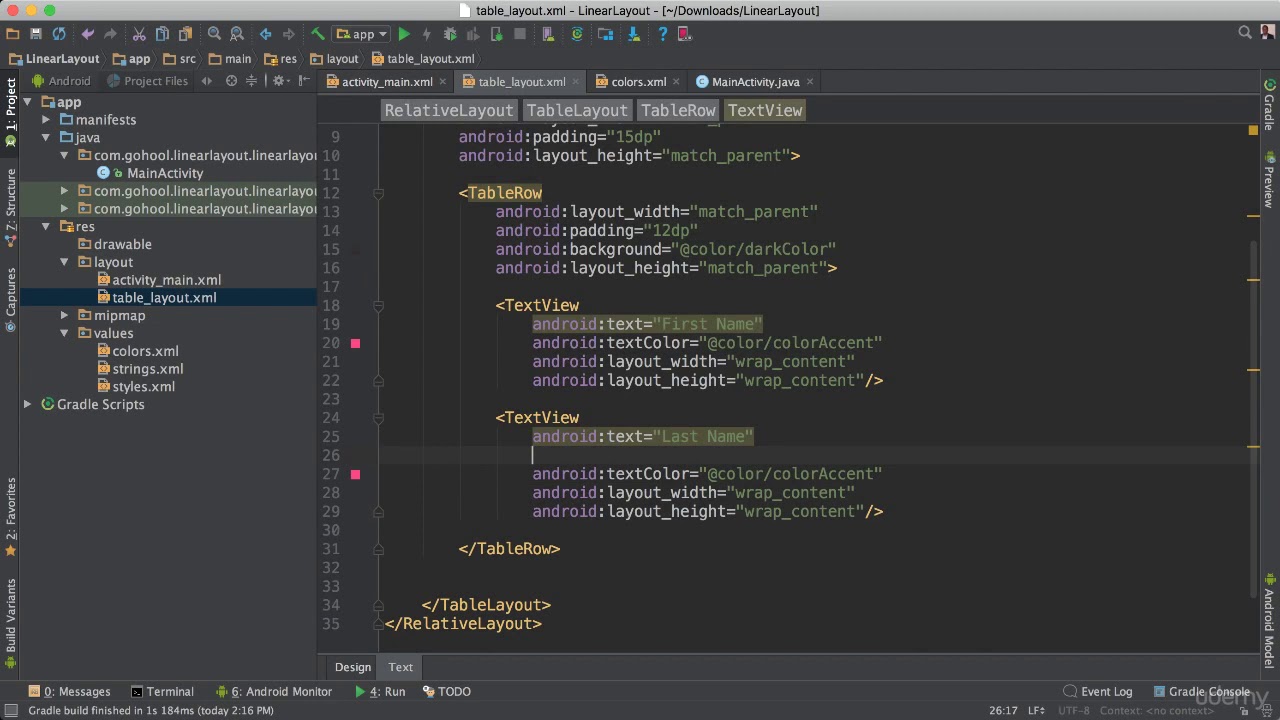Collapse the java folder arrow
The image size is (1280, 720).
(46, 138)
